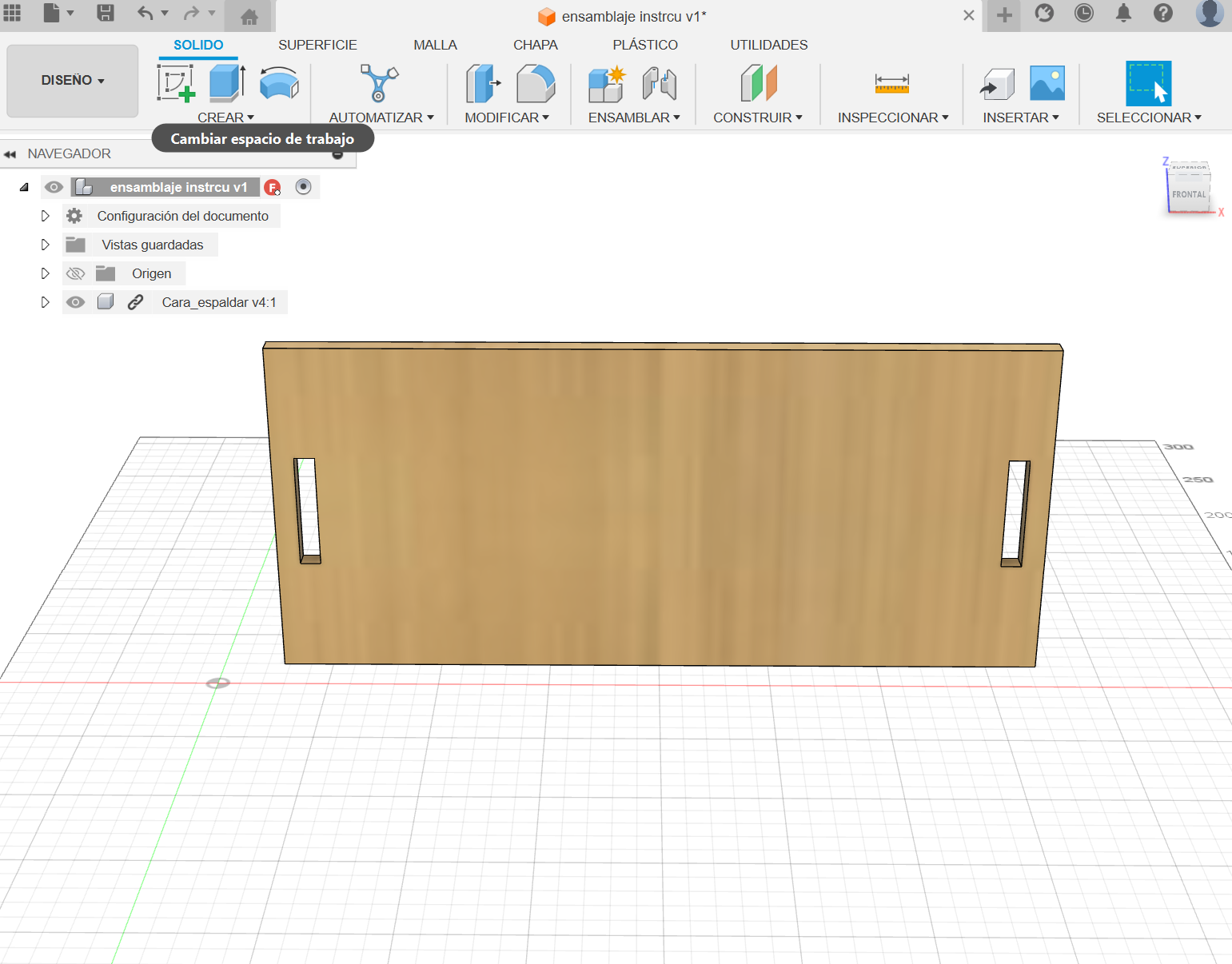Image resolution: width=1232 pixels, height=964 pixels.
Task: Select the Measure tool
Action: [x=892, y=83]
